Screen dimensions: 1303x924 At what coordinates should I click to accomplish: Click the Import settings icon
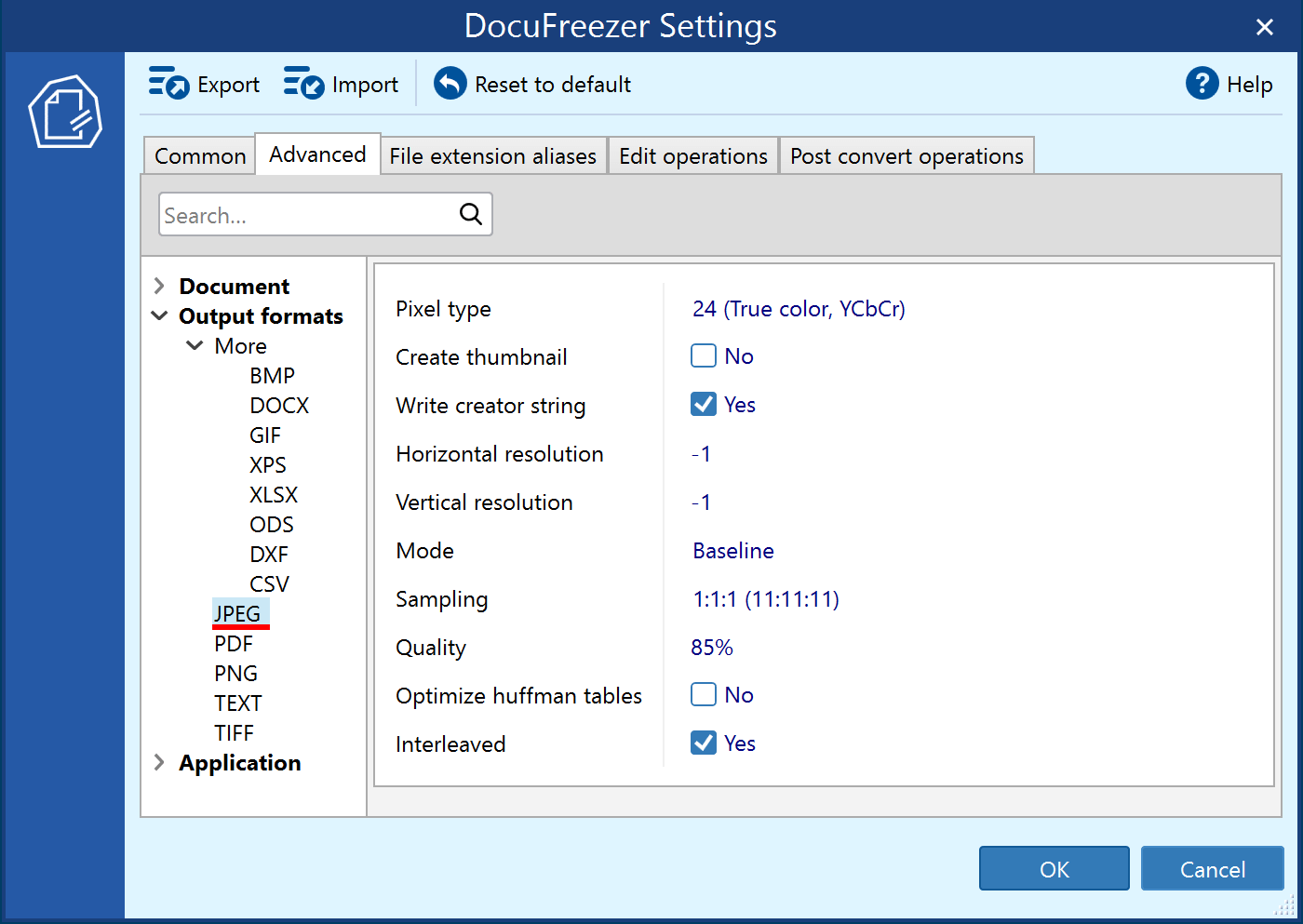[302, 83]
